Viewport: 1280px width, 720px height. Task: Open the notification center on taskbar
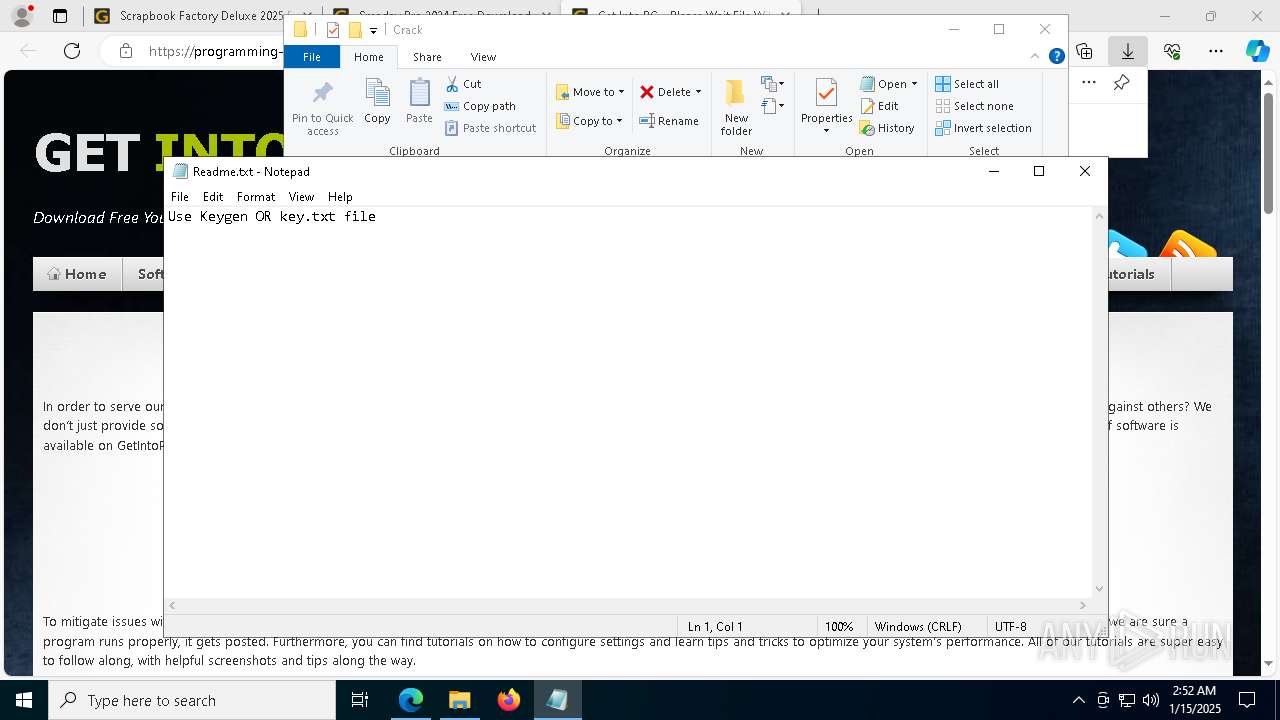1247,700
